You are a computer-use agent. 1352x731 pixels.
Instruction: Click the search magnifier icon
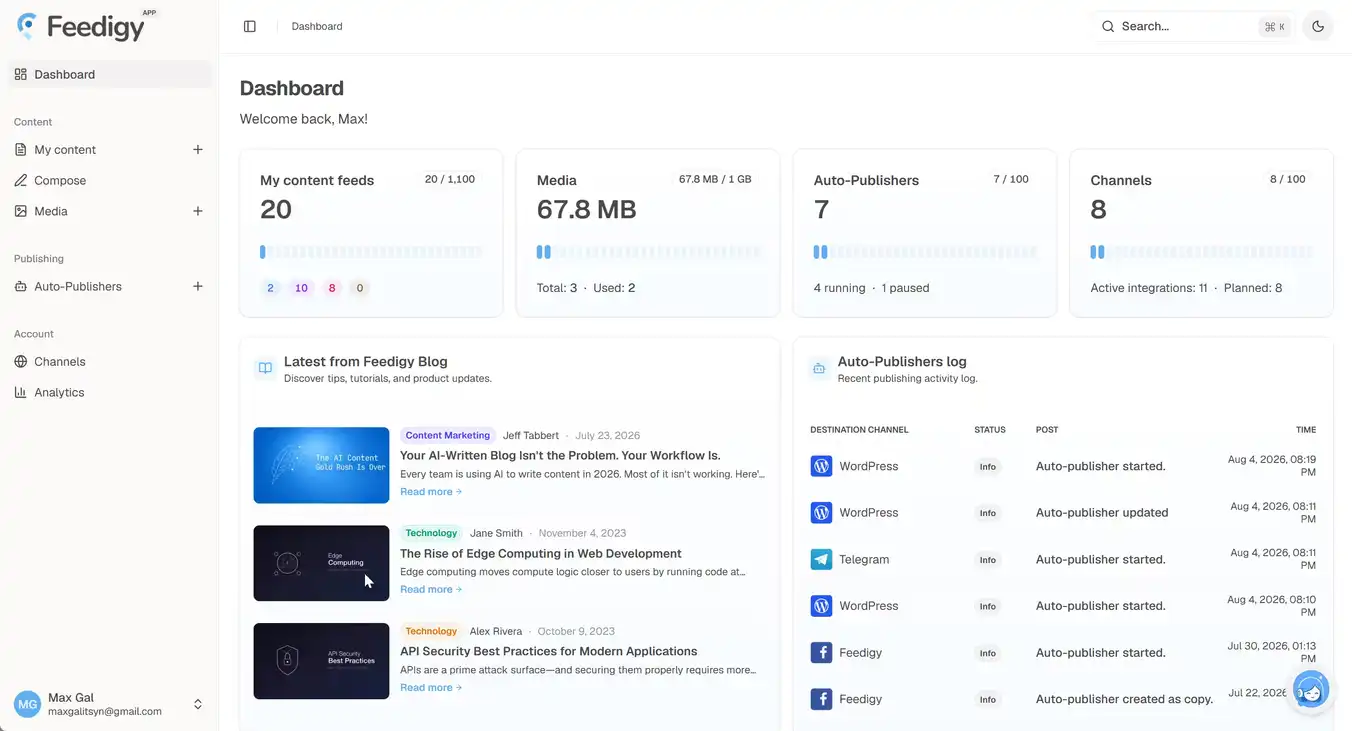pyautogui.click(x=1108, y=27)
